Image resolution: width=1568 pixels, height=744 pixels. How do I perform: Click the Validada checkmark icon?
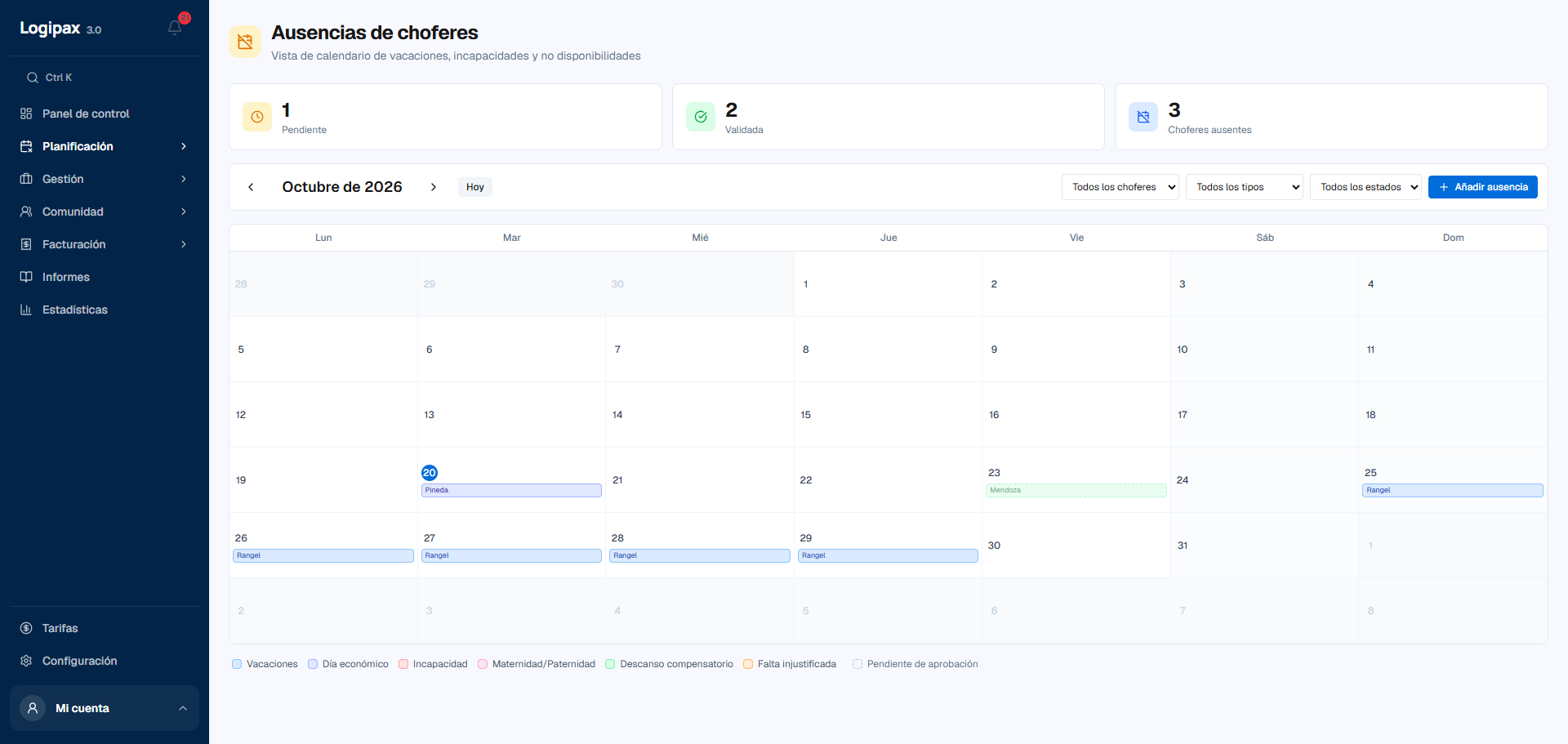701,117
